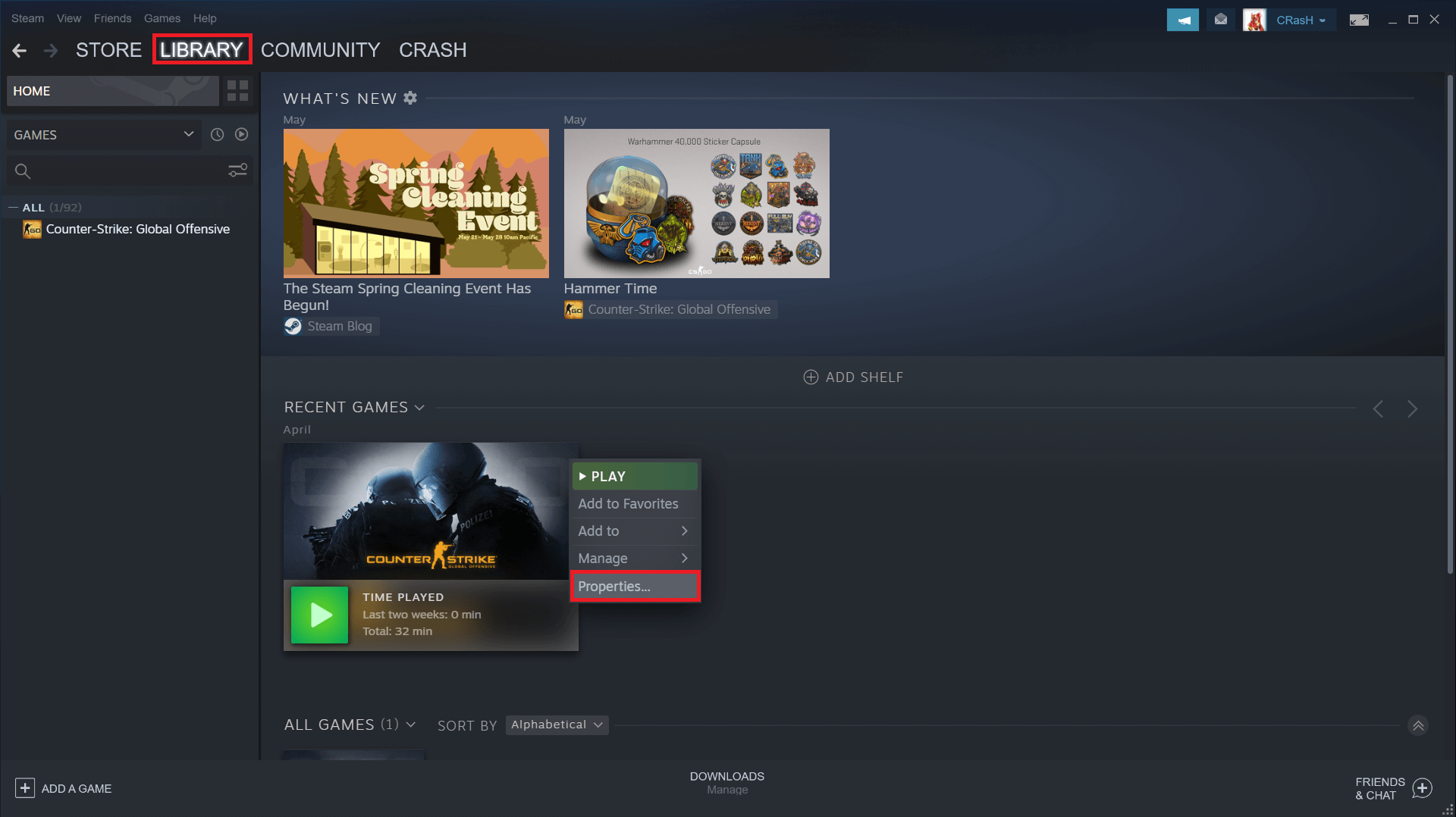
Task: Go to the Store tab
Action: pos(108,50)
